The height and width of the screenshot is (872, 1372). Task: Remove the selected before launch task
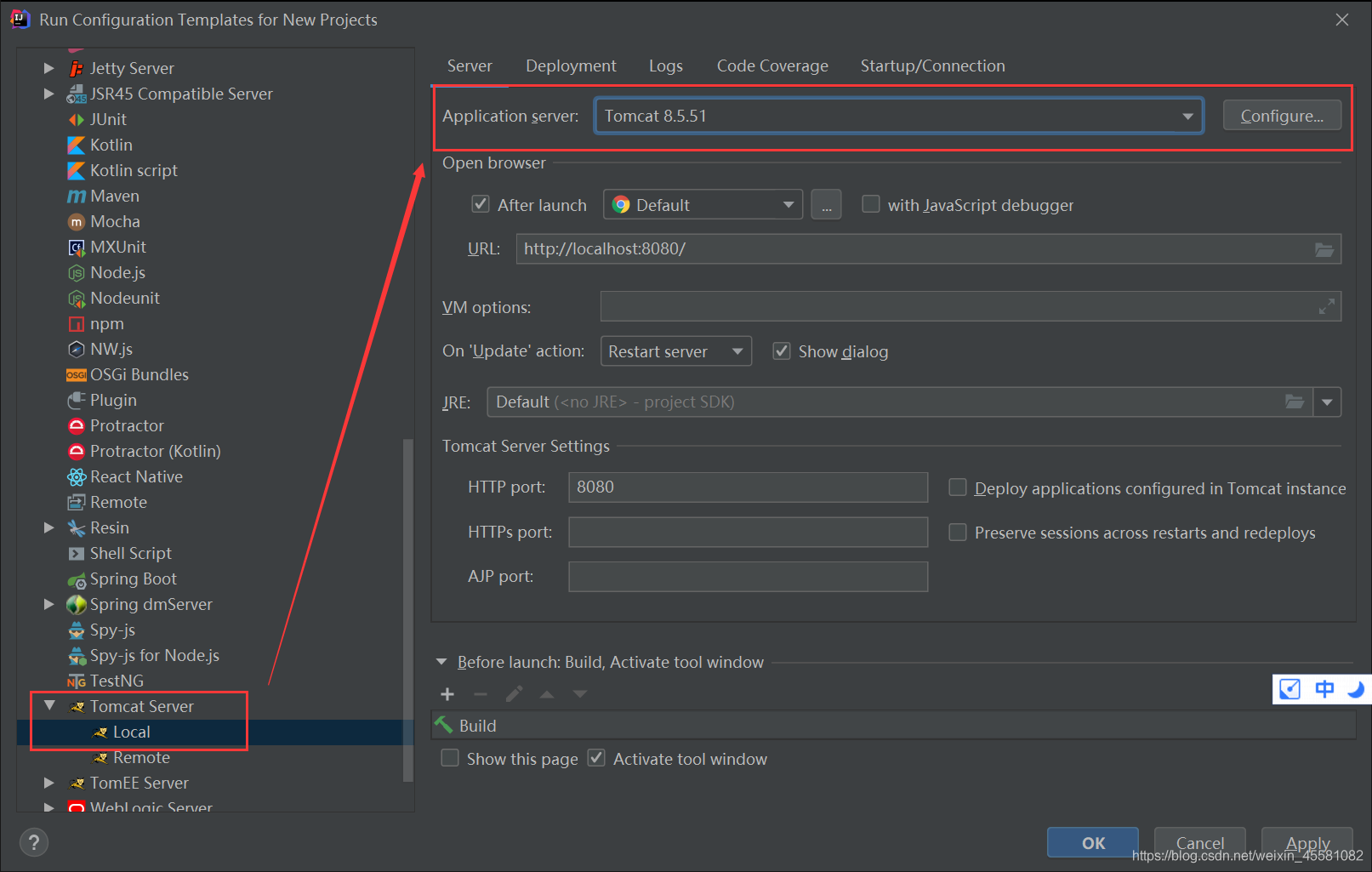pyautogui.click(x=481, y=694)
